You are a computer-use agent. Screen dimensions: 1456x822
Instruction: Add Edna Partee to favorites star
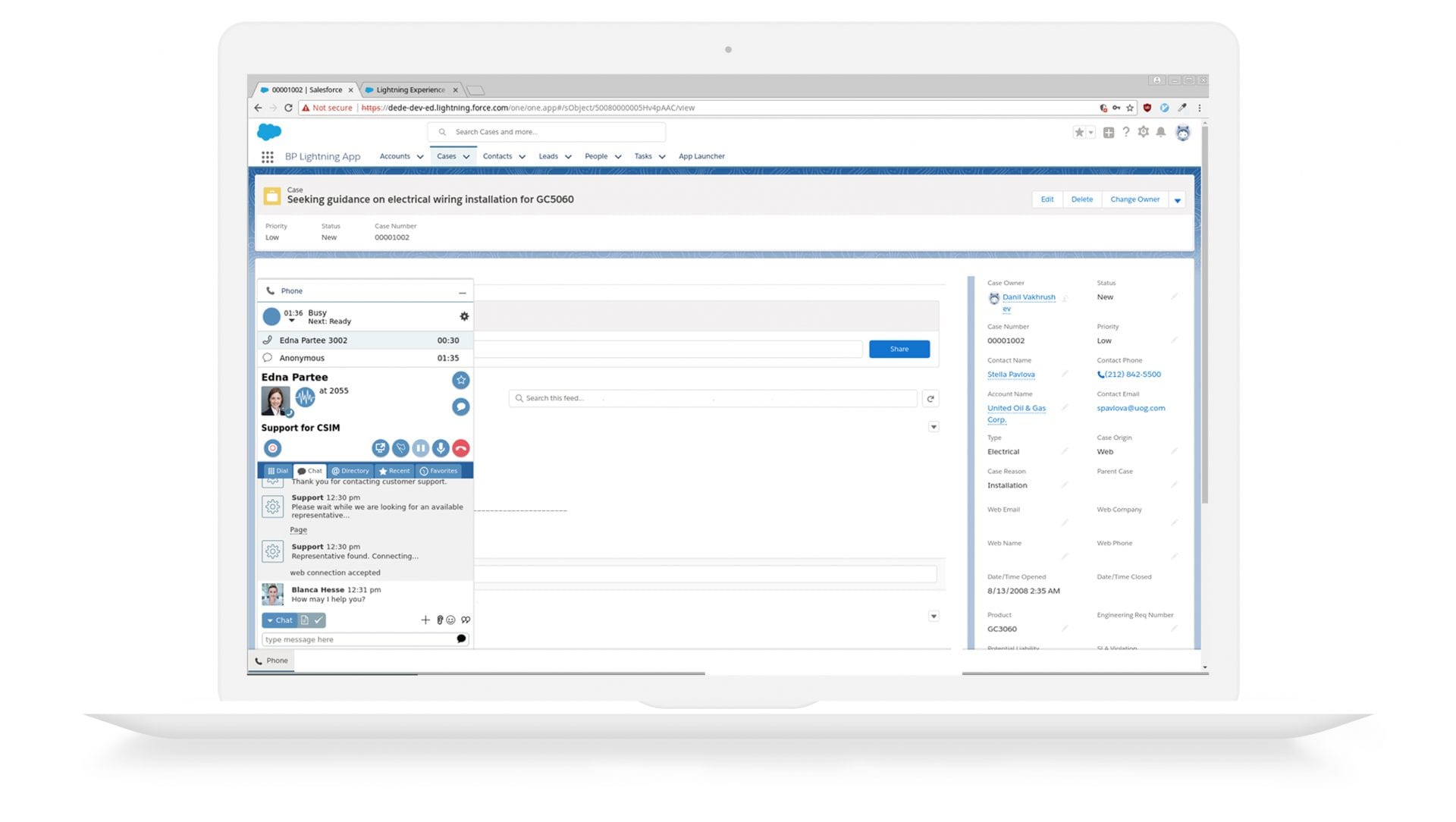coord(460,380)
